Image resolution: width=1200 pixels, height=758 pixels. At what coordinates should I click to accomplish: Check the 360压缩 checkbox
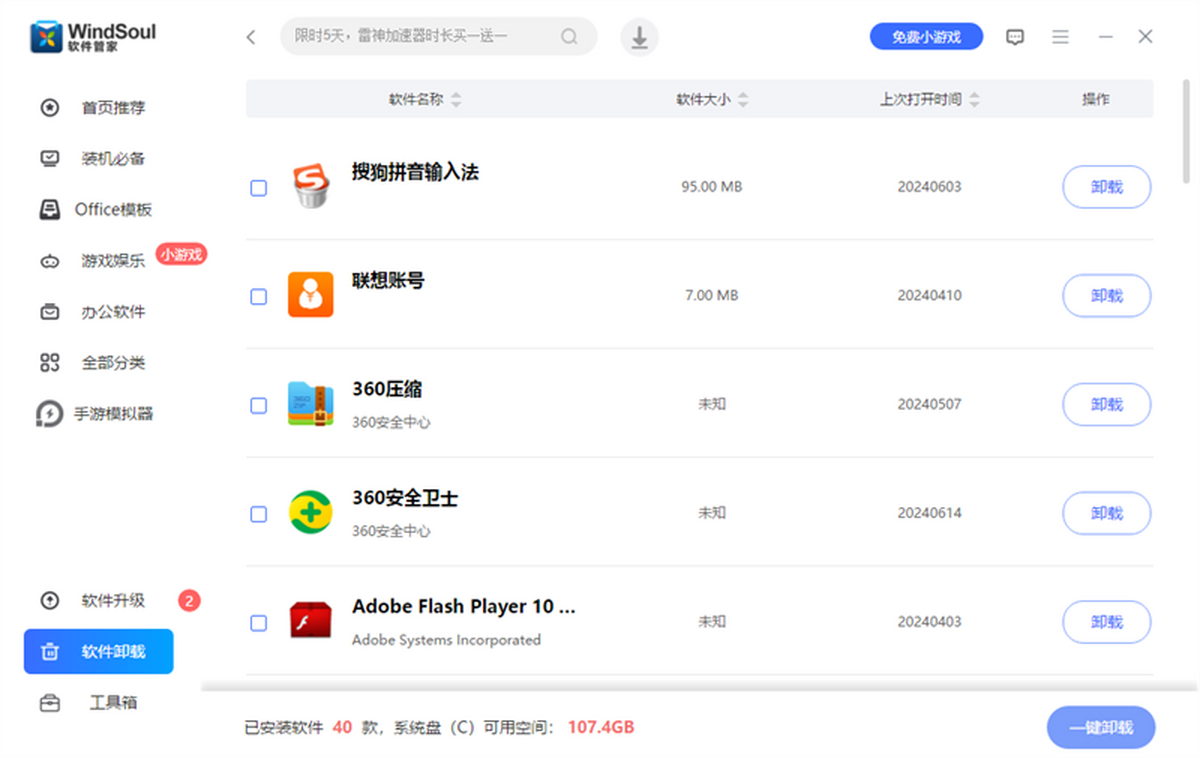tap(258, 405)
